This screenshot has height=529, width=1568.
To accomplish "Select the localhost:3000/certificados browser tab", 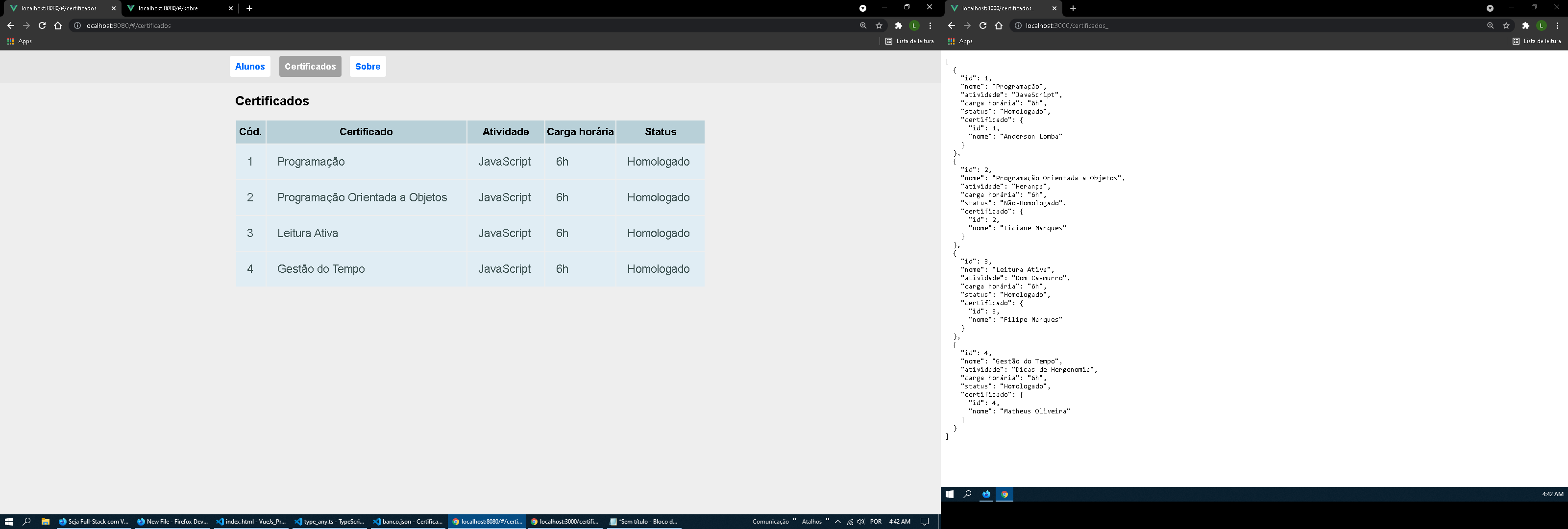I will (x=1004, y=8).
